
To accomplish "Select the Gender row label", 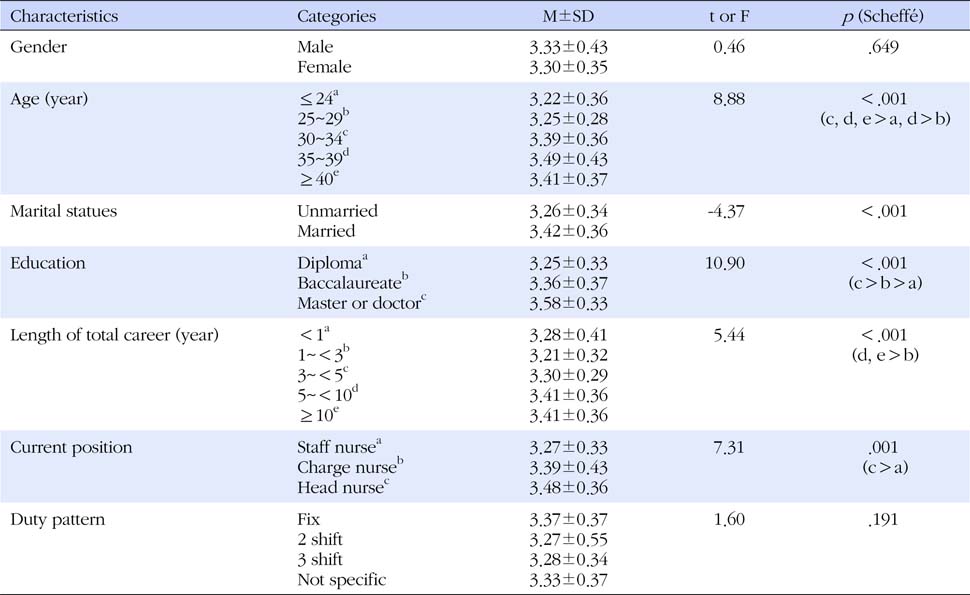I will click(38, 47).
